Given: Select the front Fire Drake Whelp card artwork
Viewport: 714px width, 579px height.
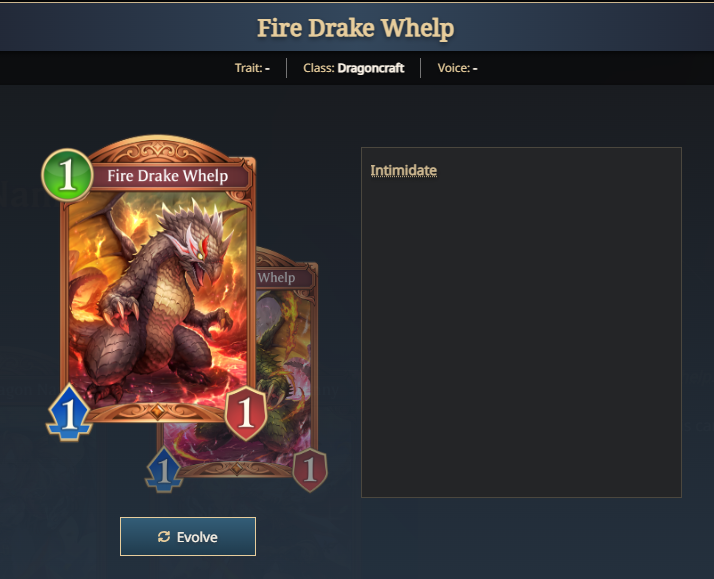Looking at the screenshot, I should tap(158, 298).
